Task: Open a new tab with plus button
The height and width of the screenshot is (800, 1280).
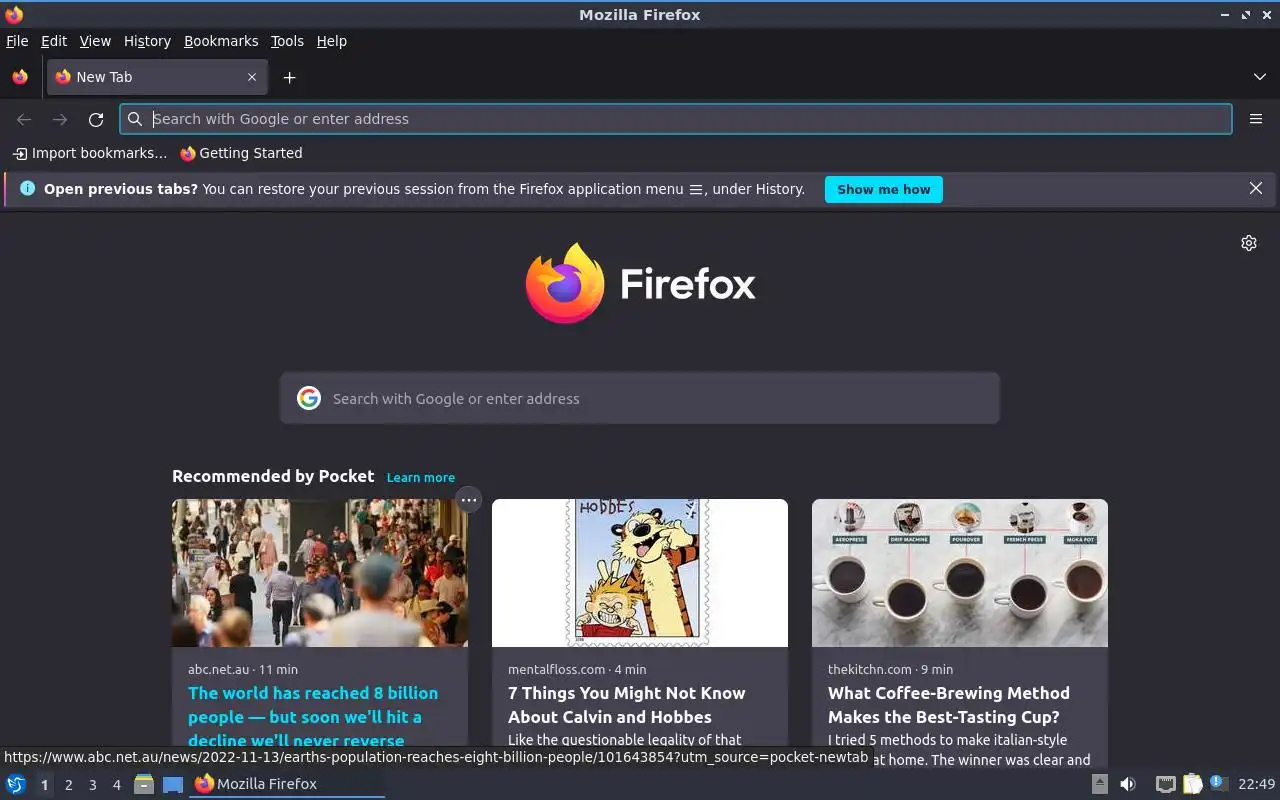Action: 289,77
